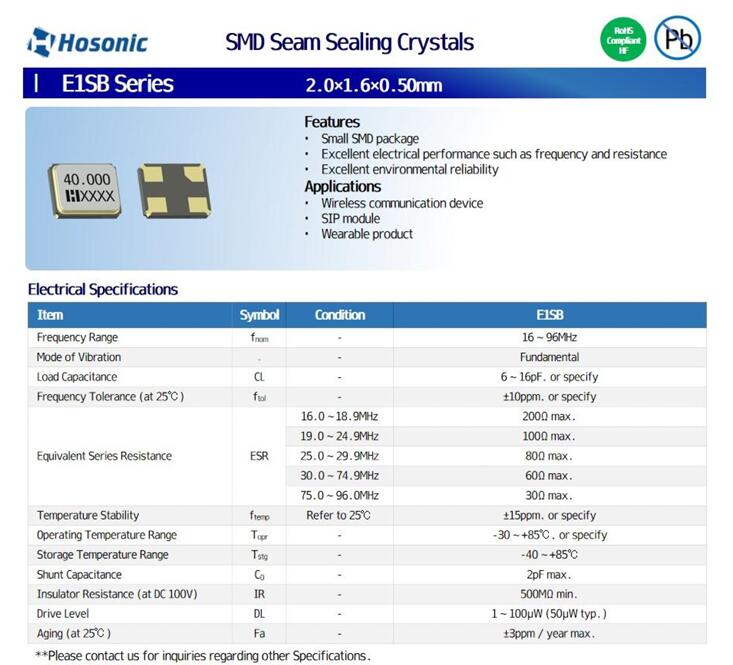This screenshot has width=733, height=665.
Task: Select the Operating Temperature Range label
Action: pyautogui.click(x=107, y=535)
